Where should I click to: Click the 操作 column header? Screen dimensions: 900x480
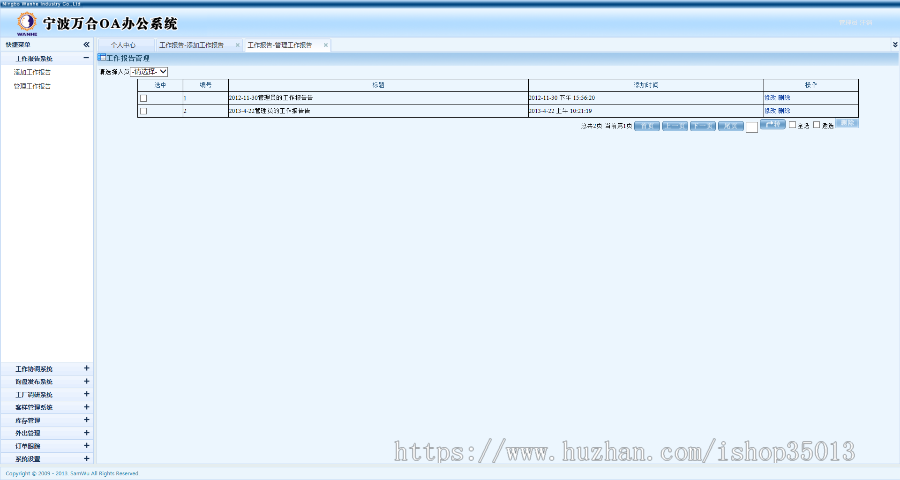pos(810,85)
